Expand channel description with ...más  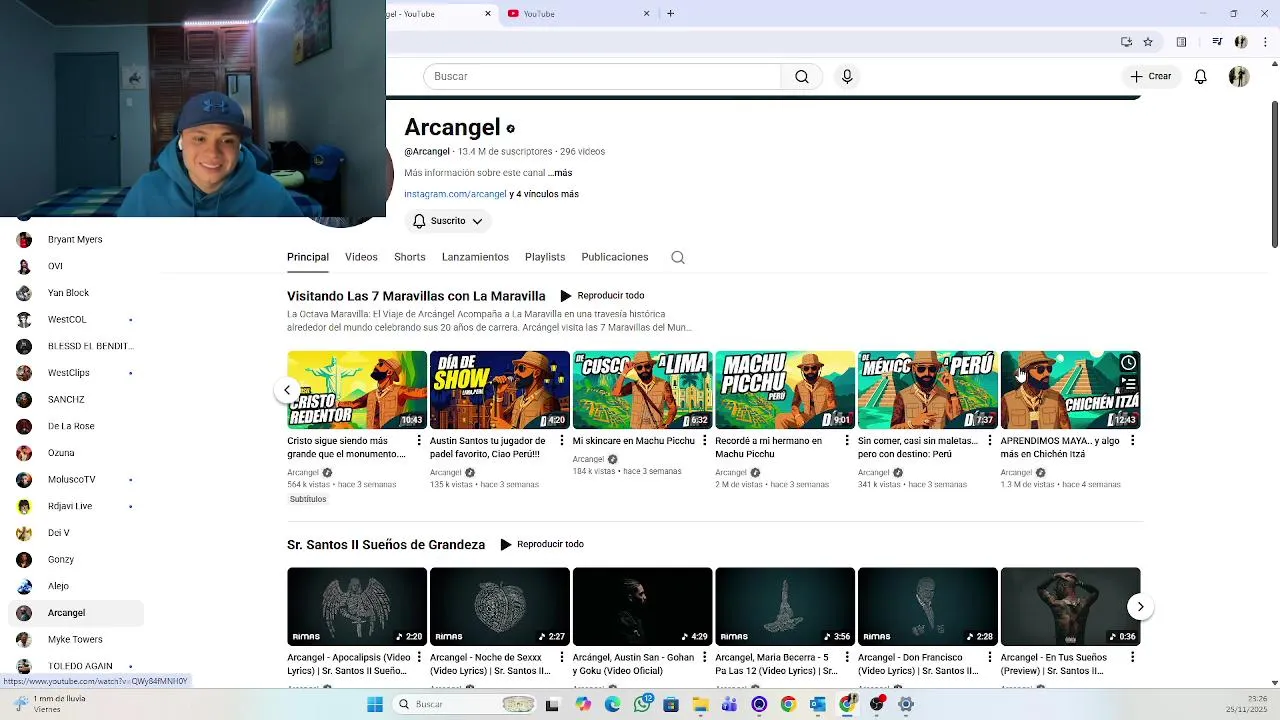[560, 173]
